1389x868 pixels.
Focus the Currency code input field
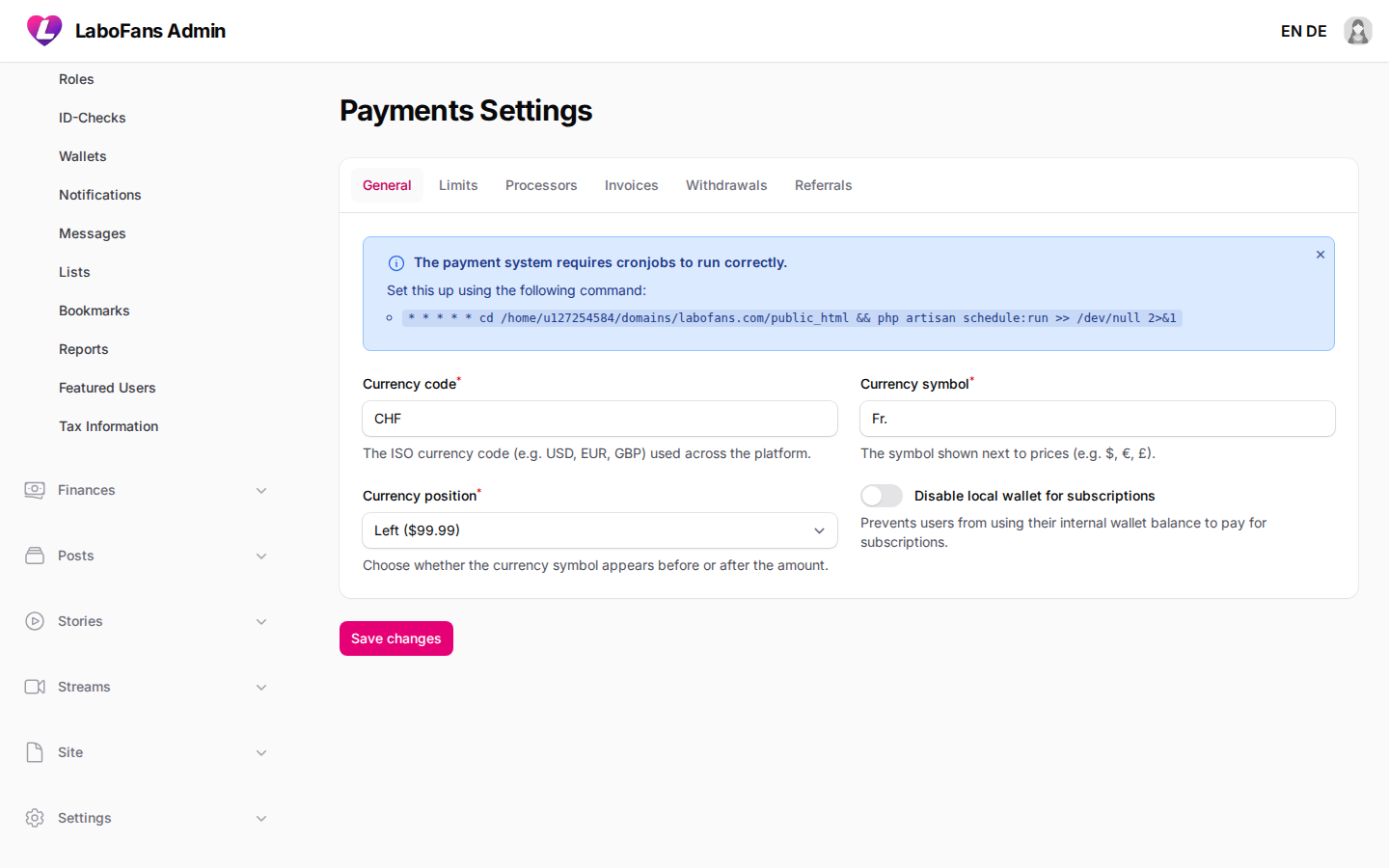pyautogui.click(x=600, y=419)
